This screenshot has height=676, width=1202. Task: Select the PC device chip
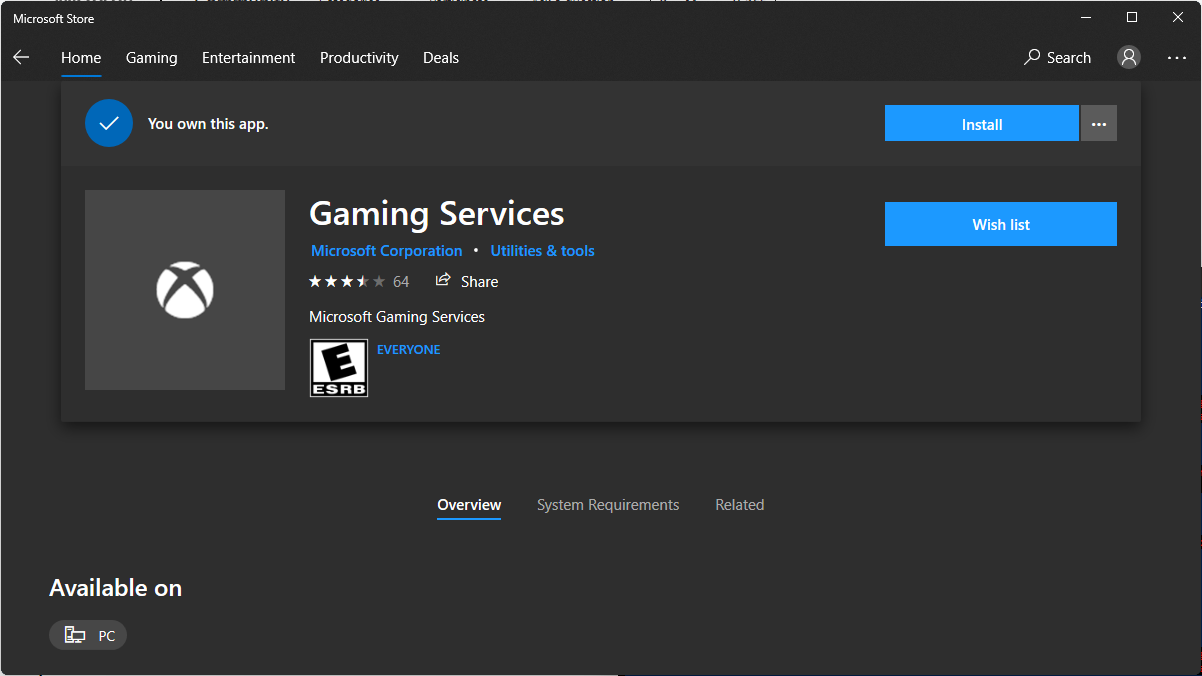point(88,635)
